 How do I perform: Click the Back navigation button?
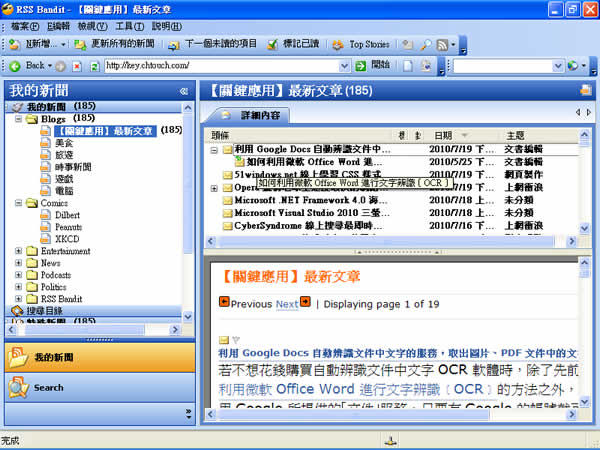[x=28, y=66]
